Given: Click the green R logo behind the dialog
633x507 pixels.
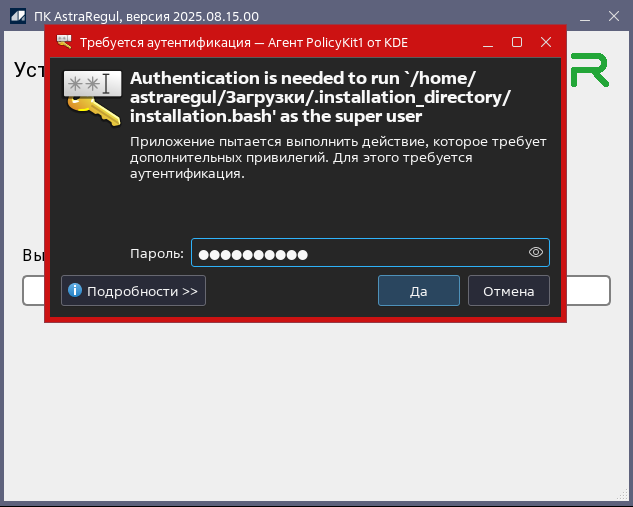Looking at the screenshot, I should click(x=589, y=71).
